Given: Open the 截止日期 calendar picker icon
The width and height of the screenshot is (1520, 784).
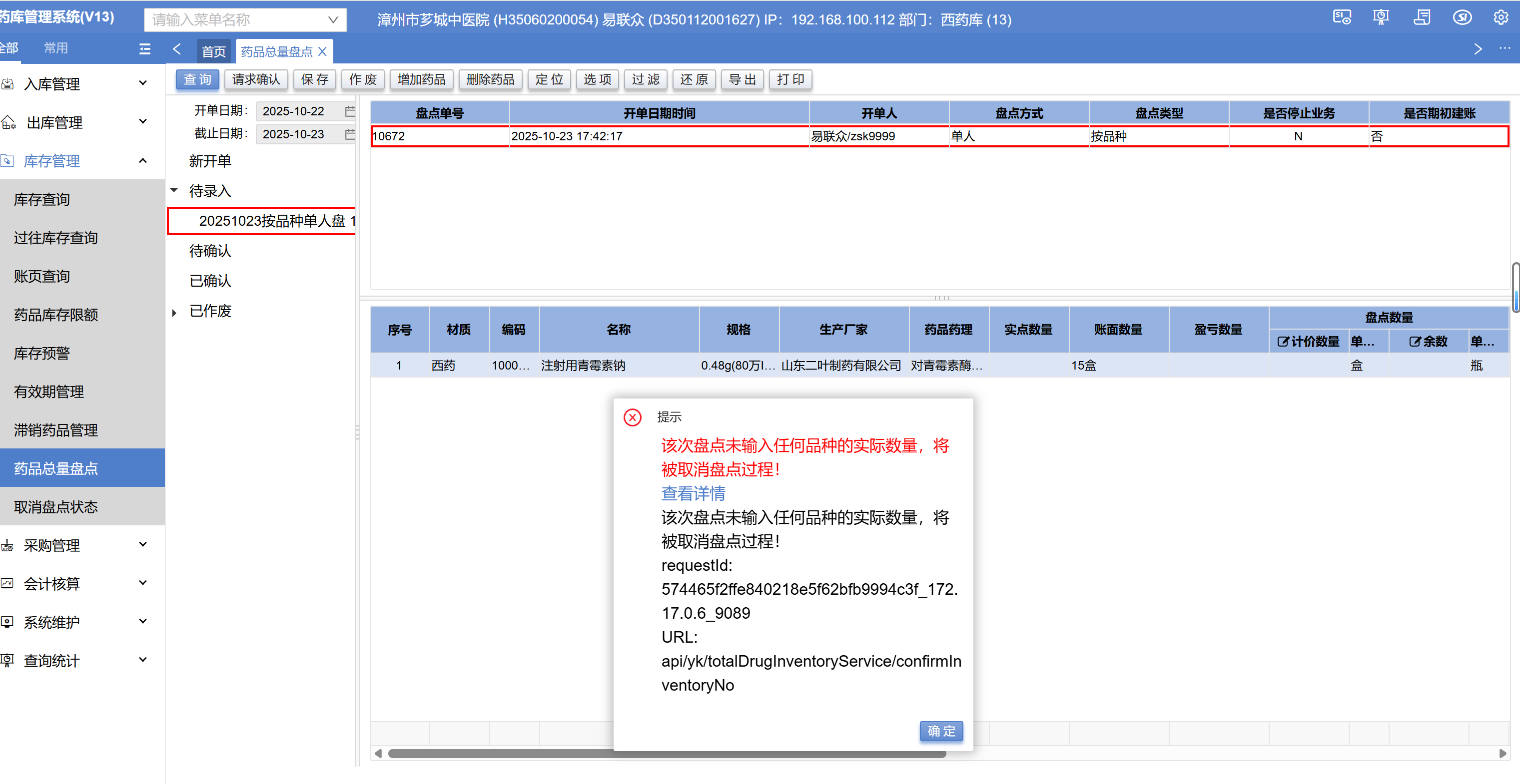Looking at the screenshot, I should click(349, 134).
